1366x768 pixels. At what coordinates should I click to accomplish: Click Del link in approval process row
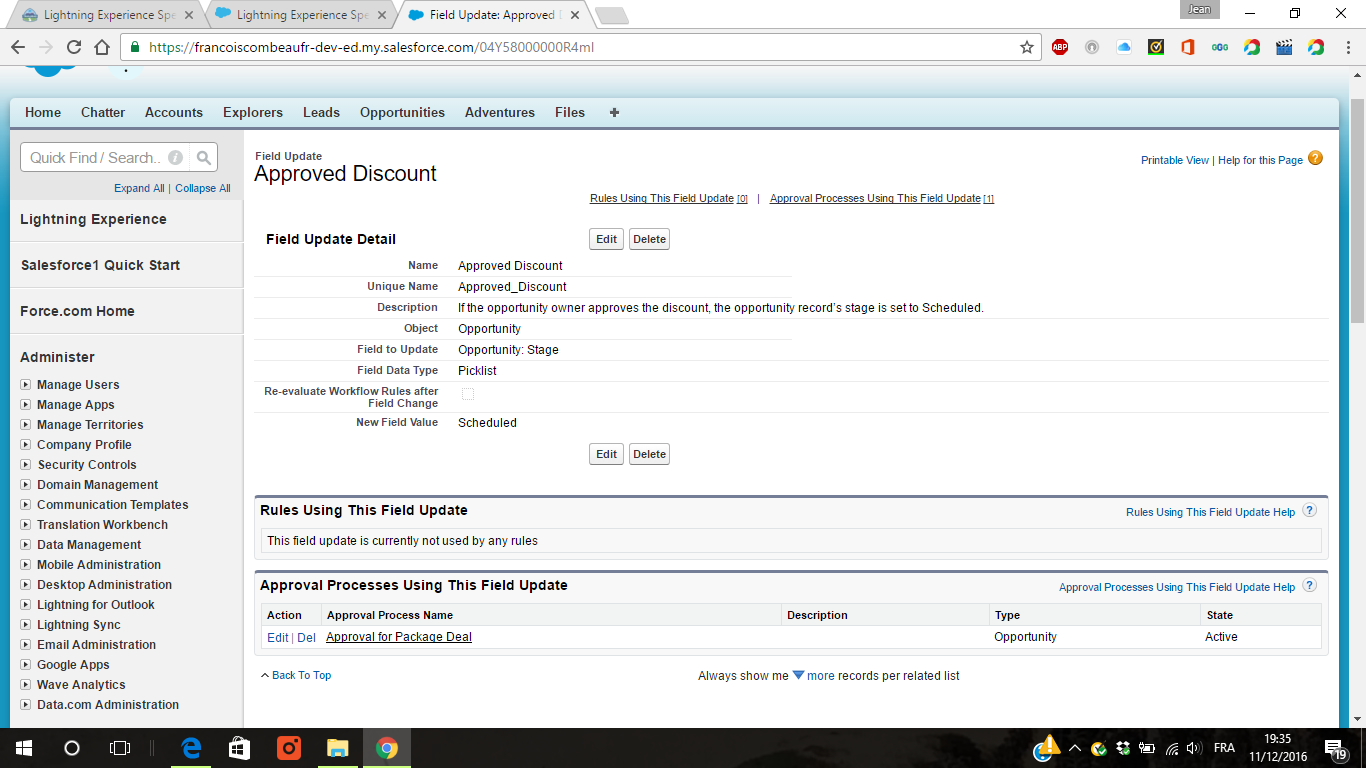[x=306, y=637]
